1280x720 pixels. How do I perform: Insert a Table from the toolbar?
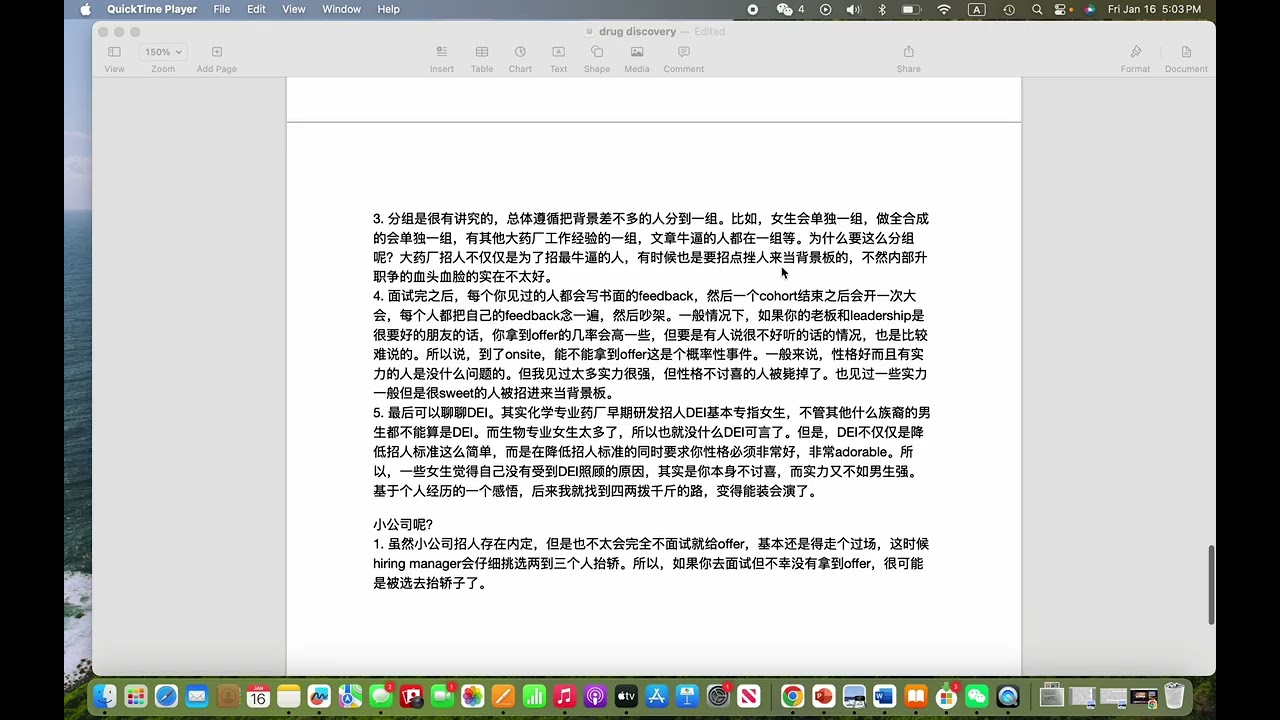(x=482, y=58)
